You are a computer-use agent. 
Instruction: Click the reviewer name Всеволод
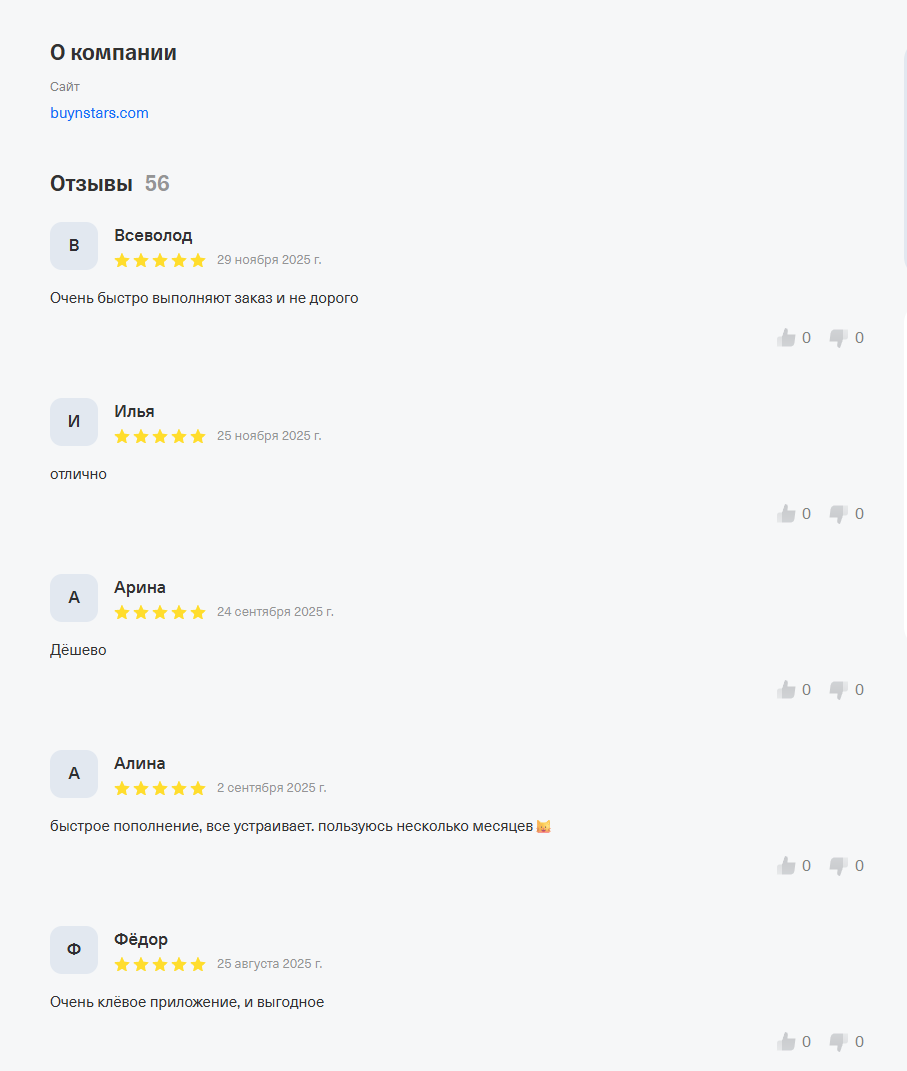pyautogui.click(x=153, y=236)
